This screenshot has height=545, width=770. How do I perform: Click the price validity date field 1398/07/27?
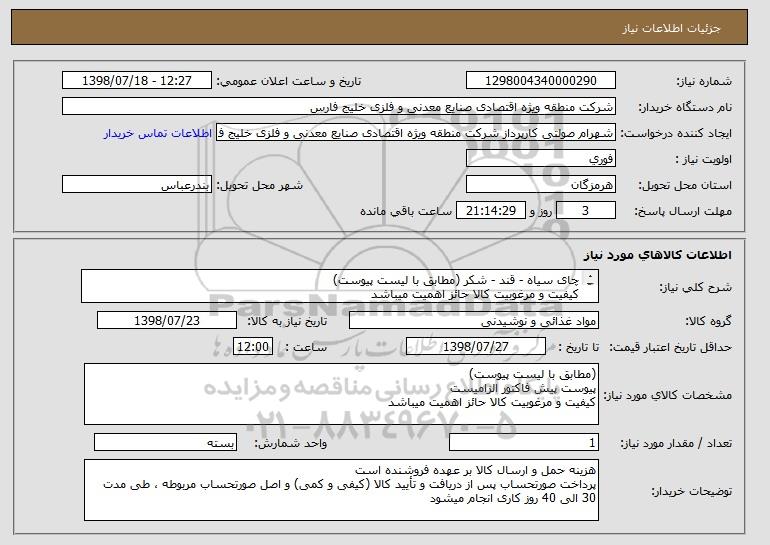pyautogui.click(x=476, y=347)
